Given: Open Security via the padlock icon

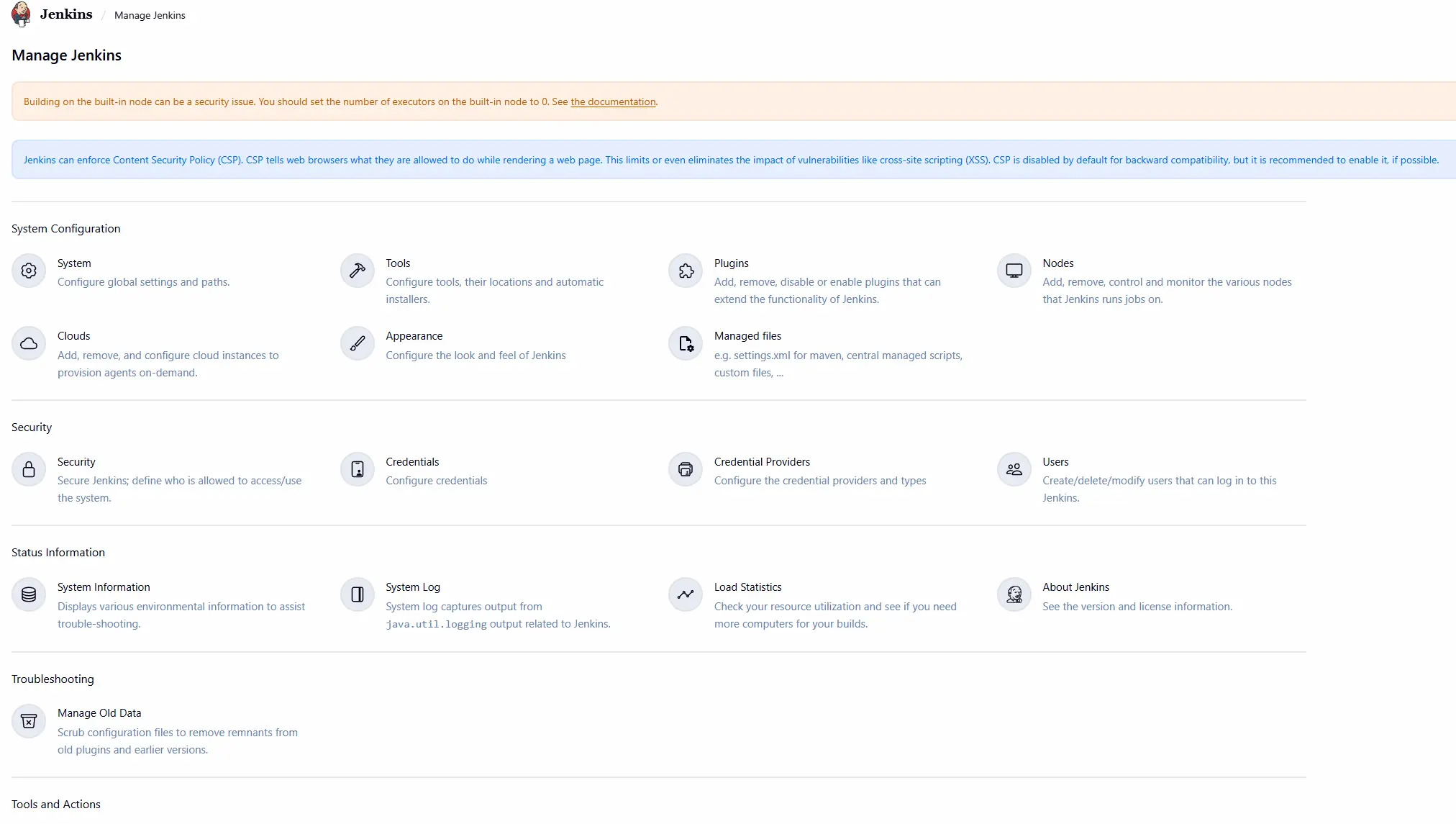Looking at the screenshot, I should click(x=29, y=470).
